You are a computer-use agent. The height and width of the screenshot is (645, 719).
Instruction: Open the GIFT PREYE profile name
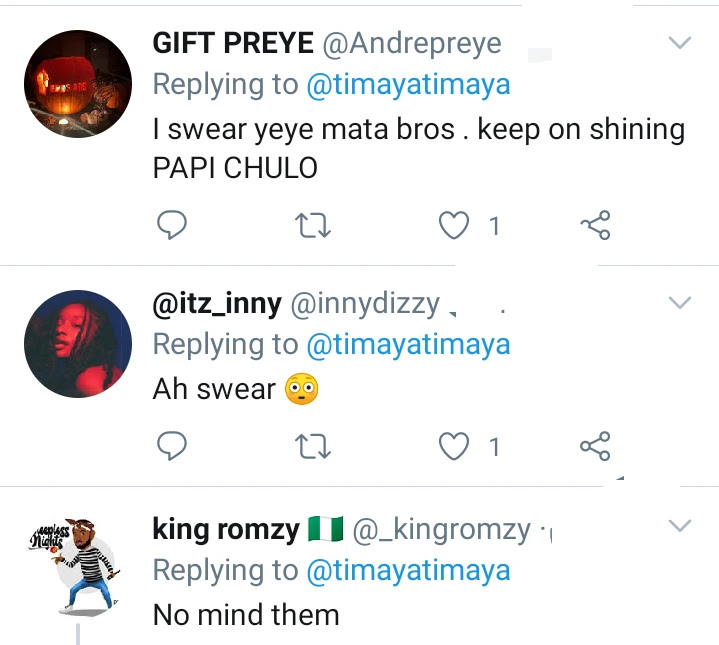(229, 44)
